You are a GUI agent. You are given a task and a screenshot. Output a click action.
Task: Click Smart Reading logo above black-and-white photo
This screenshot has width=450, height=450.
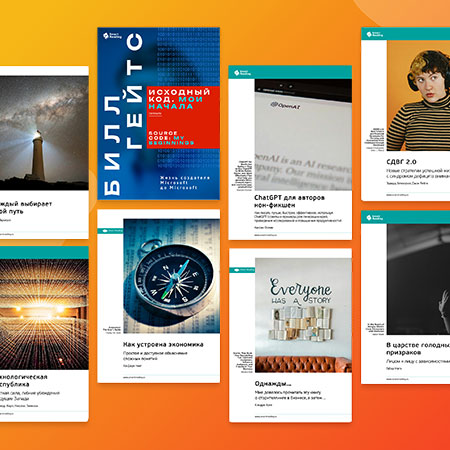click(375, 218)
